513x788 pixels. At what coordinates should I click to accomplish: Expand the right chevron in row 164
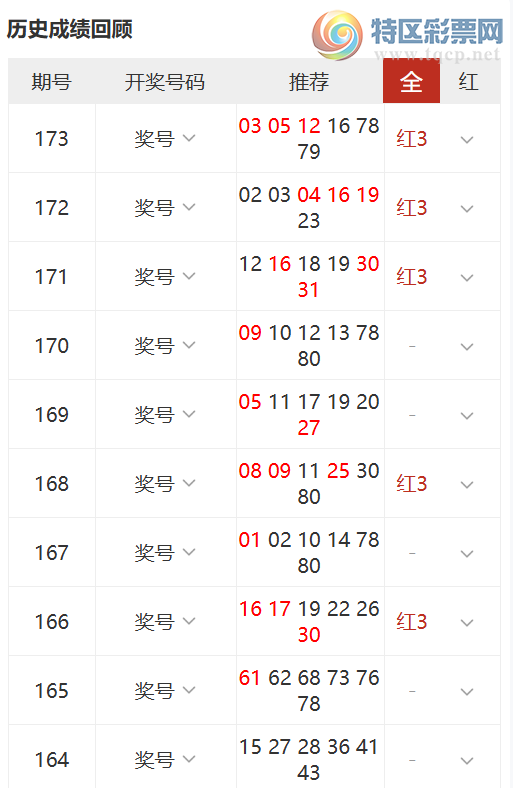pyautogui.click(x=467, y=761)
